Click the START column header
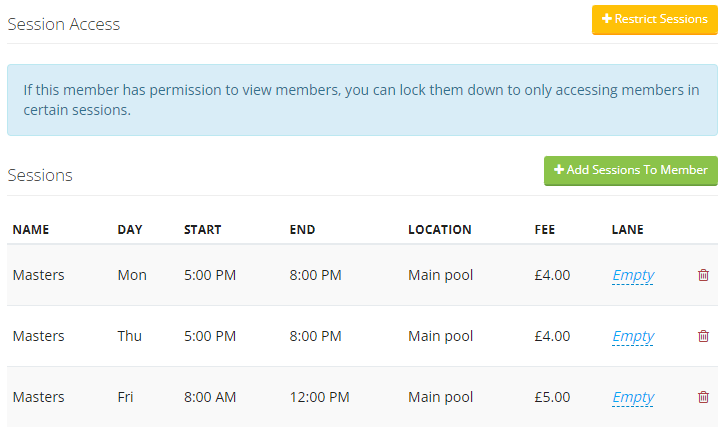 (203, 230)
